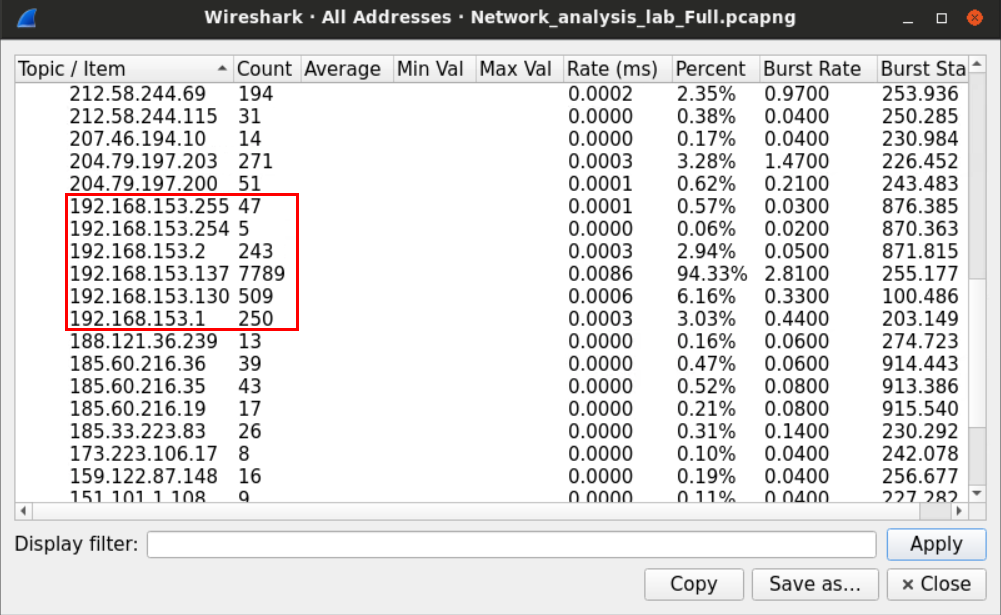
Task: Sort by Topic / Item column header
Action: pyautogui.click(x=120, y=69)
